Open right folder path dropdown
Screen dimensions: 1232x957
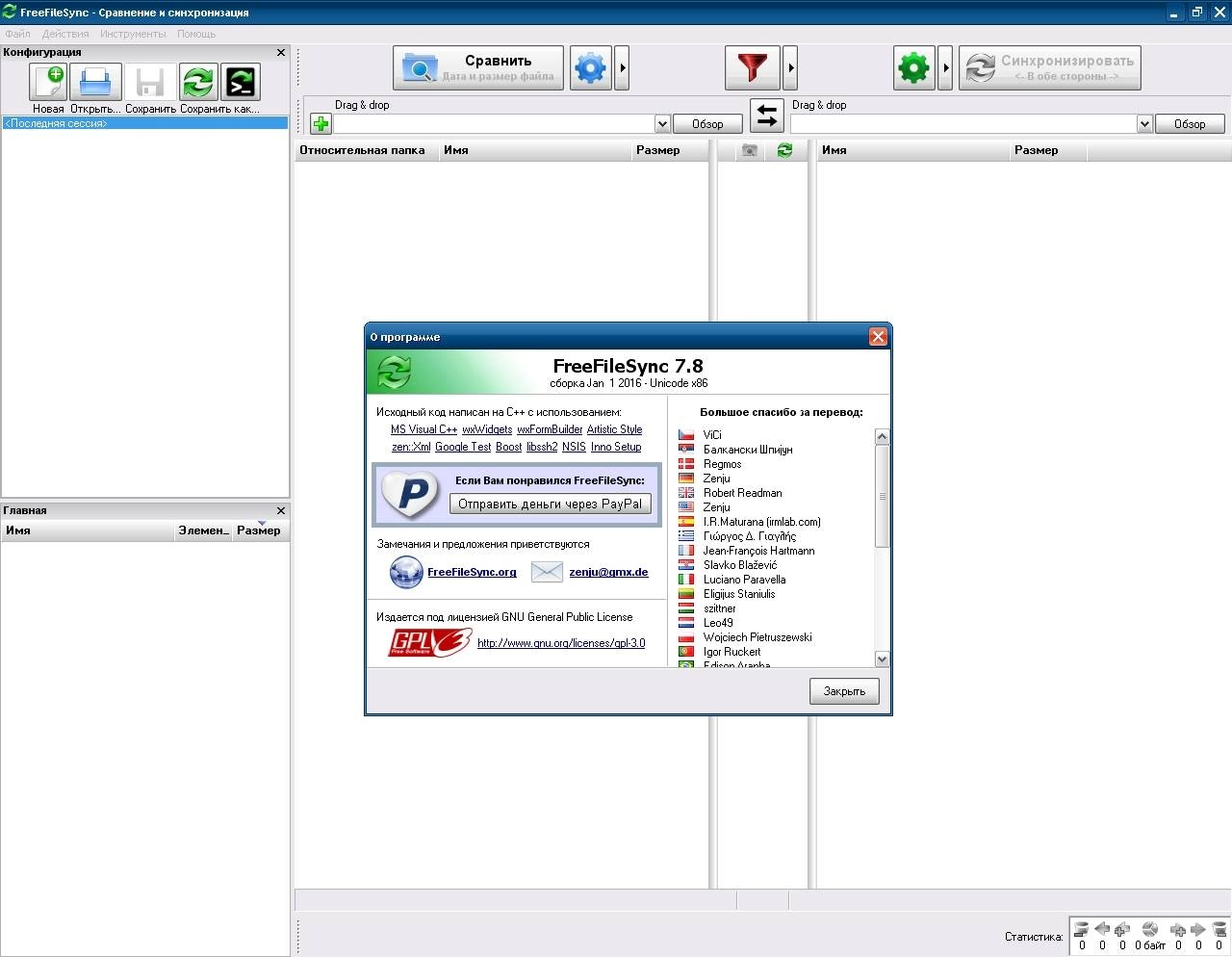1144,123
